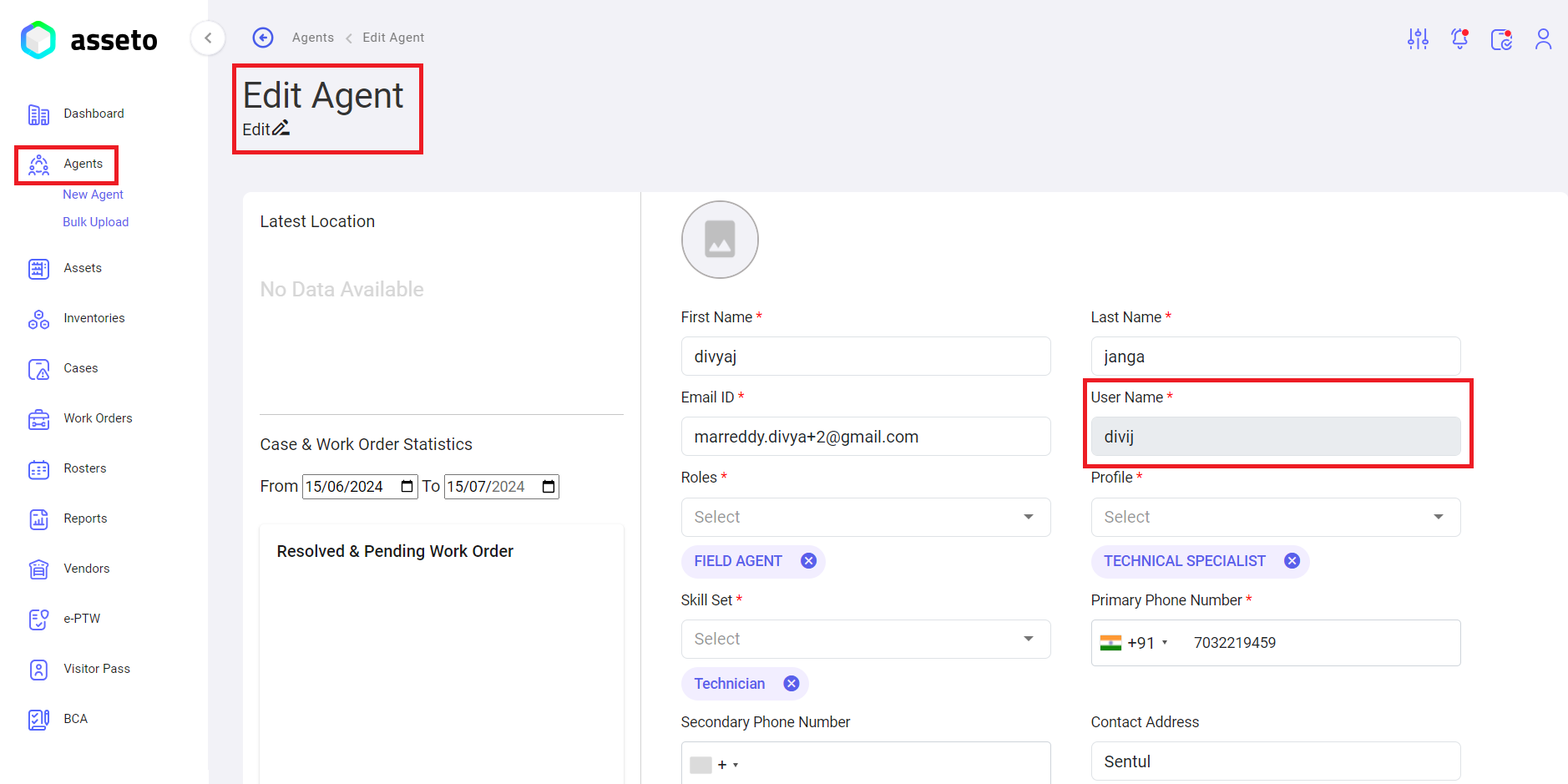Go to Dashboard in sidebar
This screenshot has height=784, width=1568.
(x=94, y=114)
